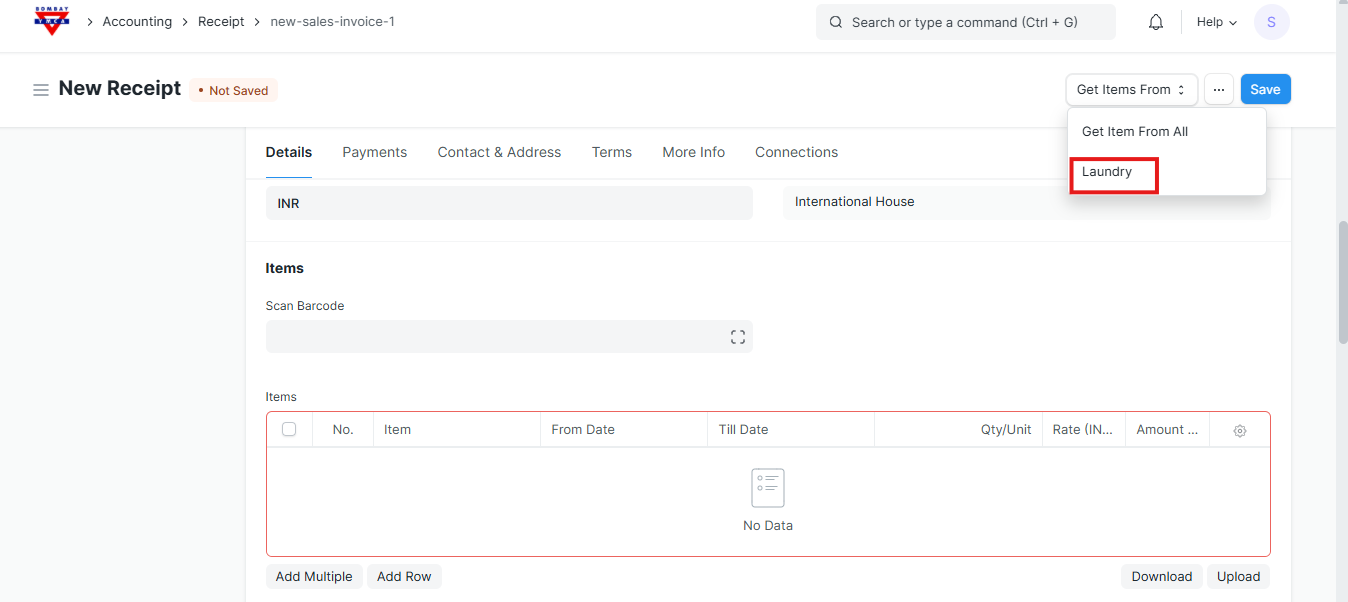Screen dimensions: 1348x602
Task: Click the search magnifier icon
Action: click(x=836, y=22)
